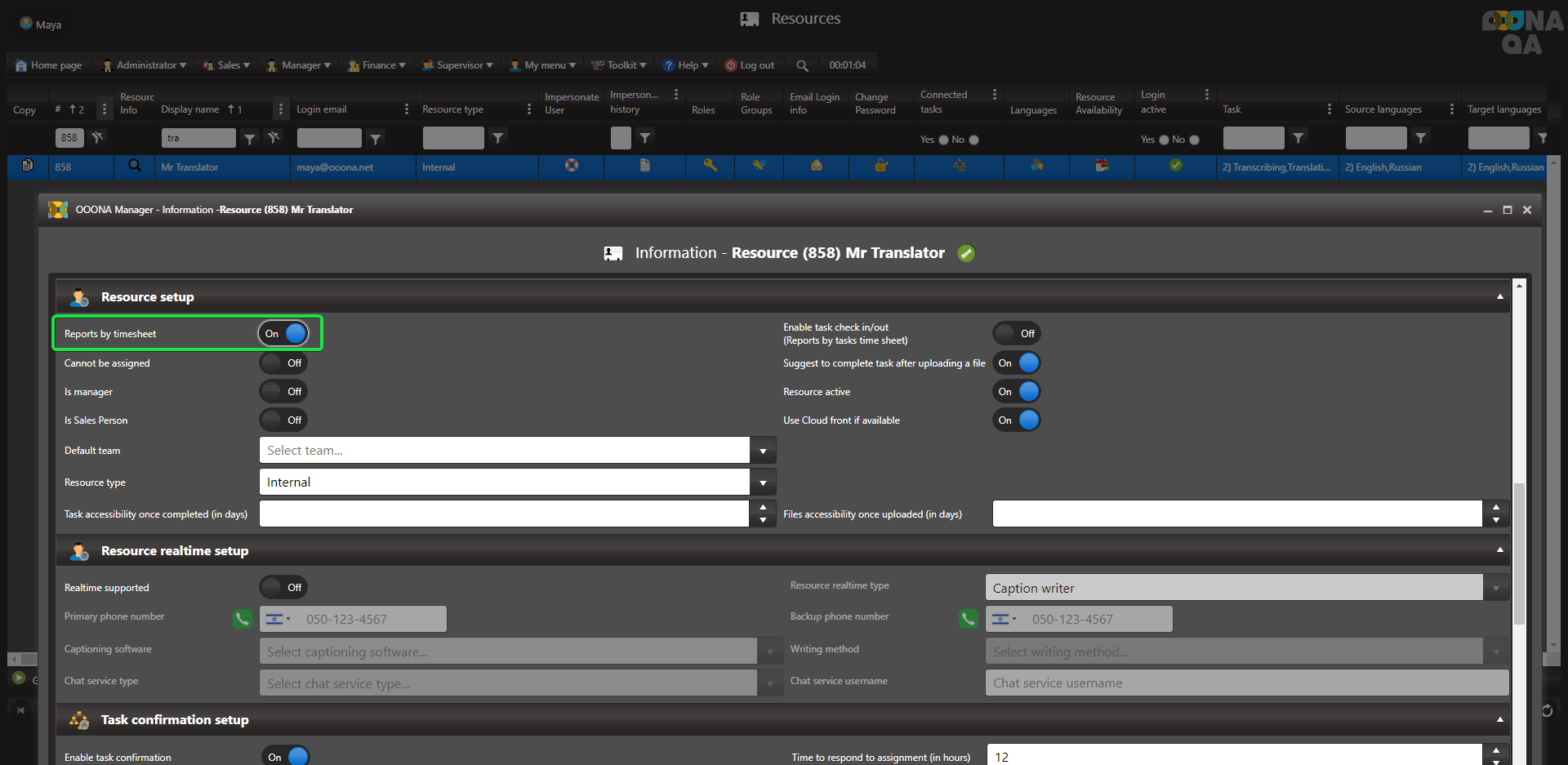The height and width of the screenshot is (765, 1568).
Task: Open Email Login info envelope icon
Action: (x=816, y=166)
